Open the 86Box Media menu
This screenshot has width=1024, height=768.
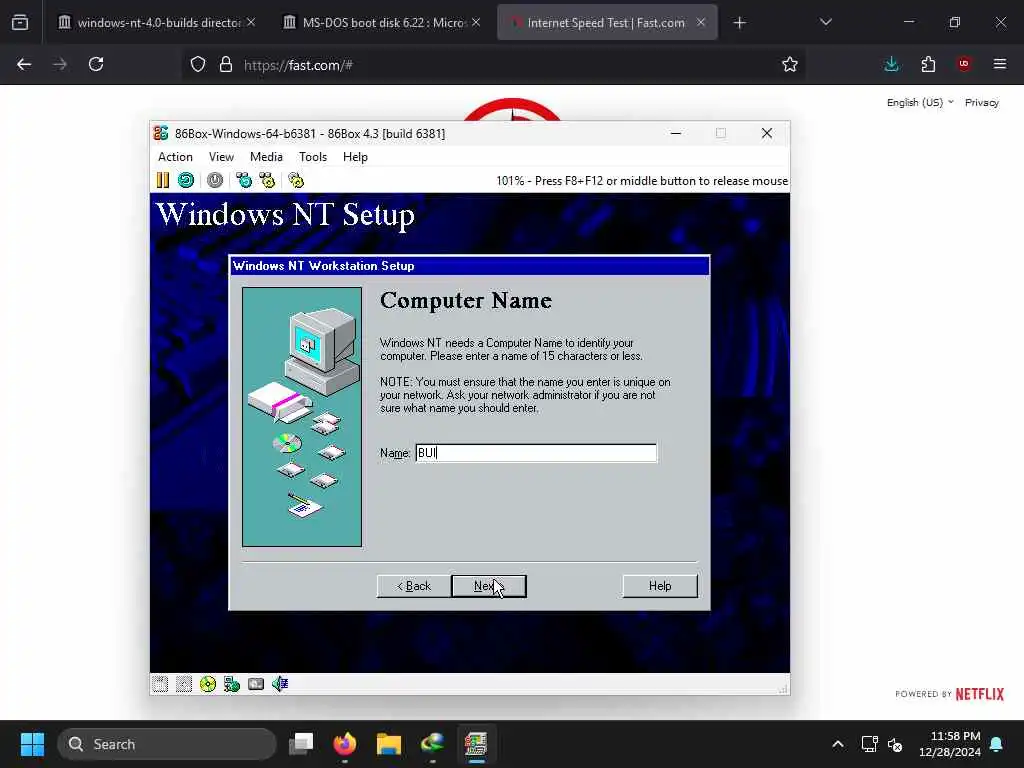pos(266,157)
